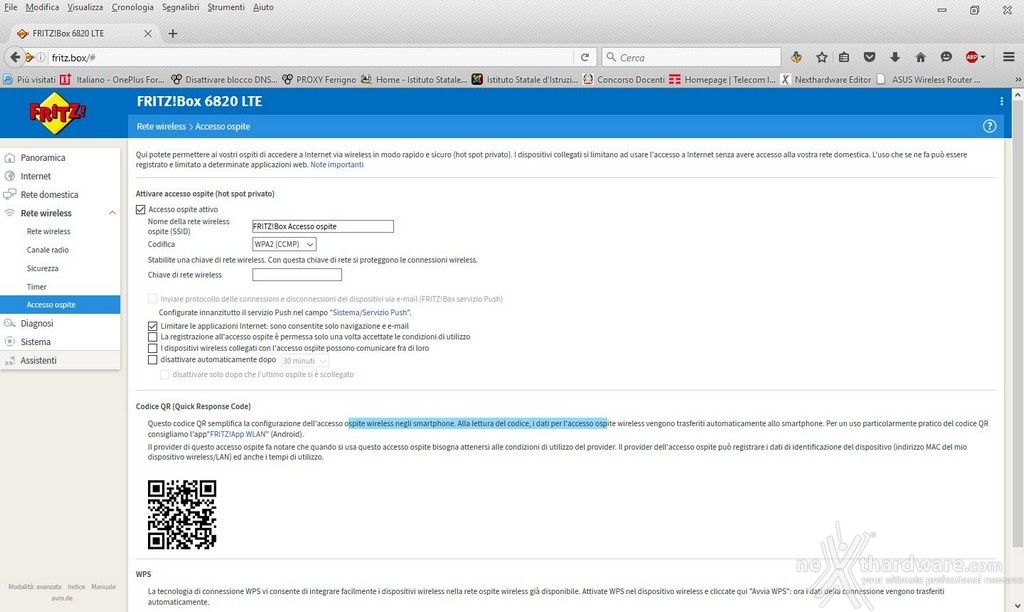Select the Sicurezza submenu item
The height and width of the screenshot is (612, 1024).
42,268
